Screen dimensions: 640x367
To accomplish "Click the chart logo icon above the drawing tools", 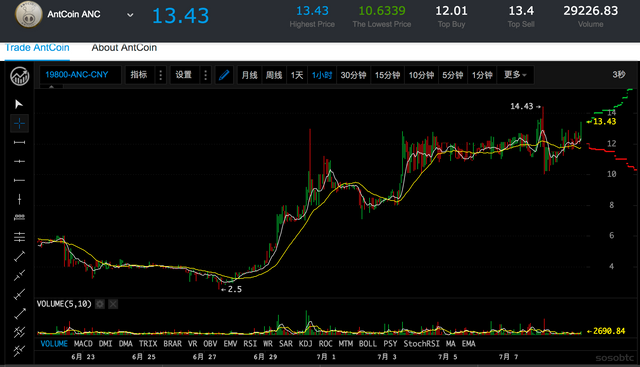I will 20,76.
